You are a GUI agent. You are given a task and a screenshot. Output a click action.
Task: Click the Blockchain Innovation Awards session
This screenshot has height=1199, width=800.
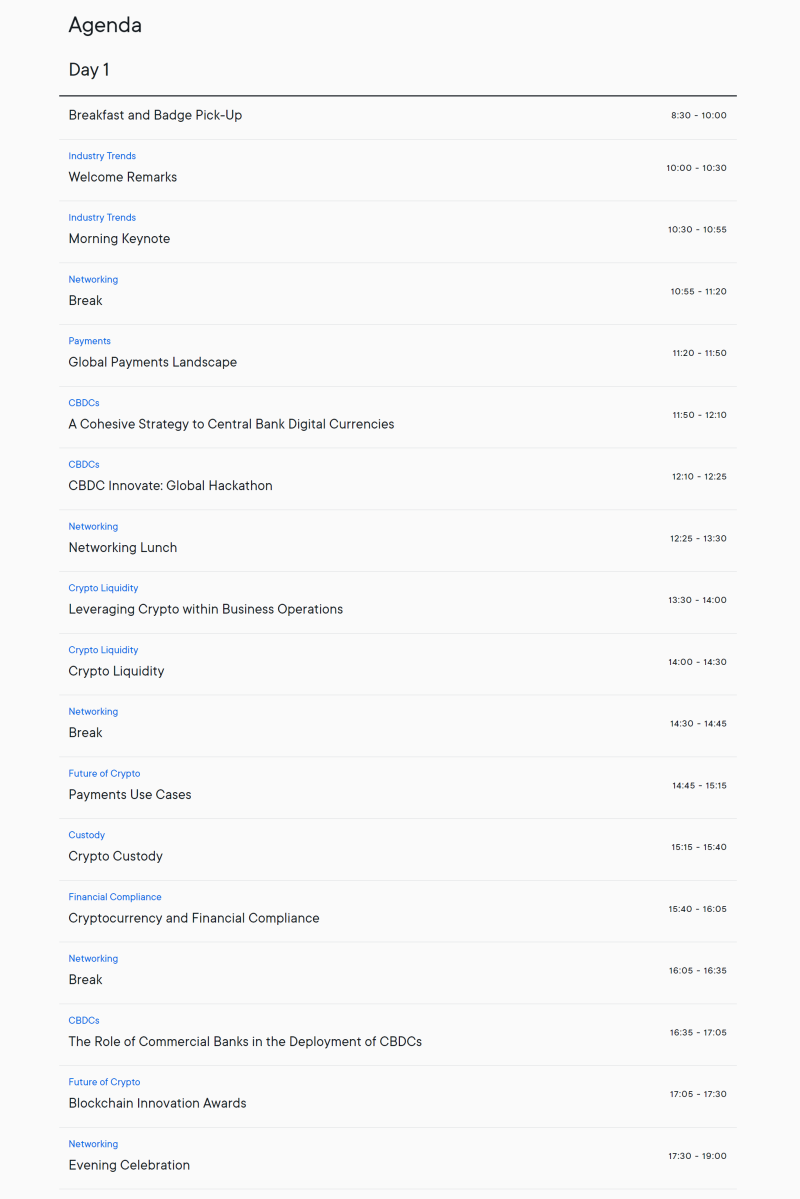click(157, 1103)
